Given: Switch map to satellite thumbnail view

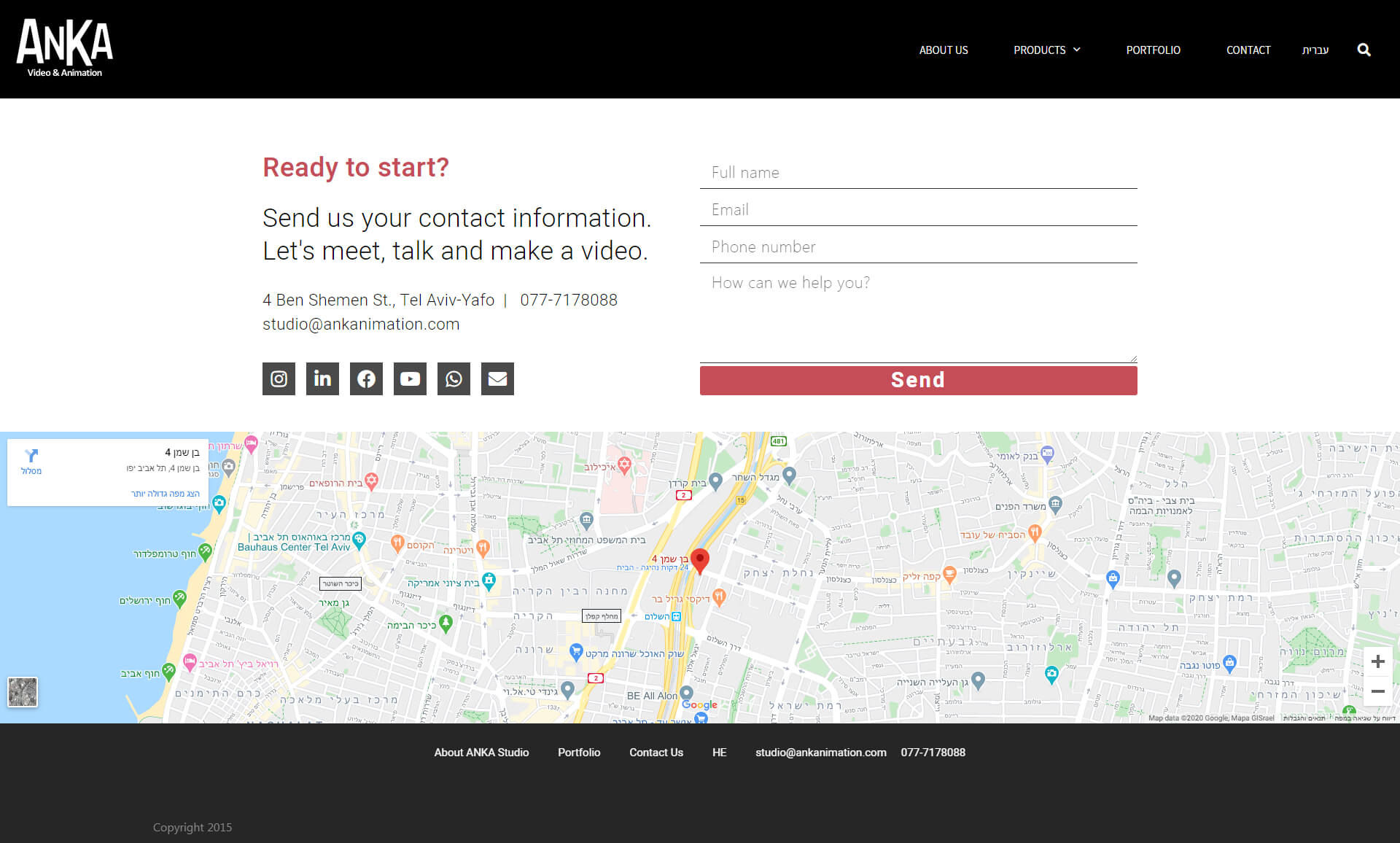Looking at the screenshot, I should pos(23,691).
